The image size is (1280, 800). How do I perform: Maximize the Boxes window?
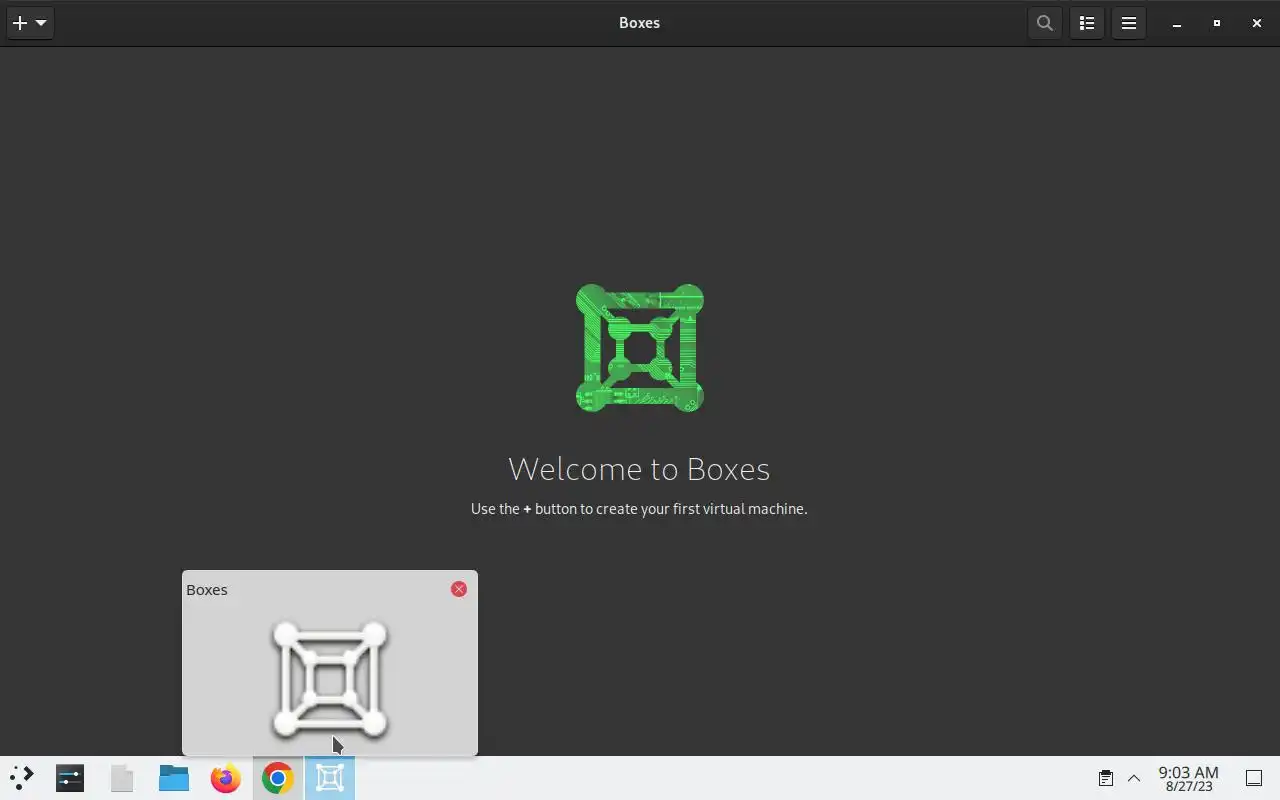tap(1217, 23)
